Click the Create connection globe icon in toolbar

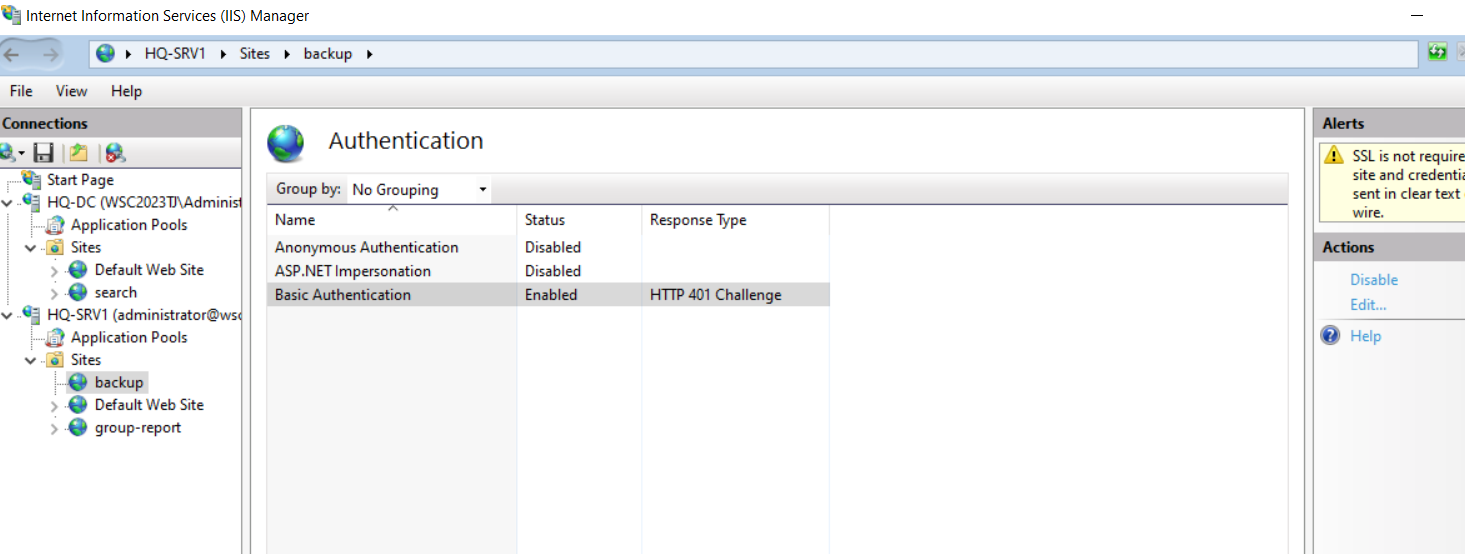point(9,153)
